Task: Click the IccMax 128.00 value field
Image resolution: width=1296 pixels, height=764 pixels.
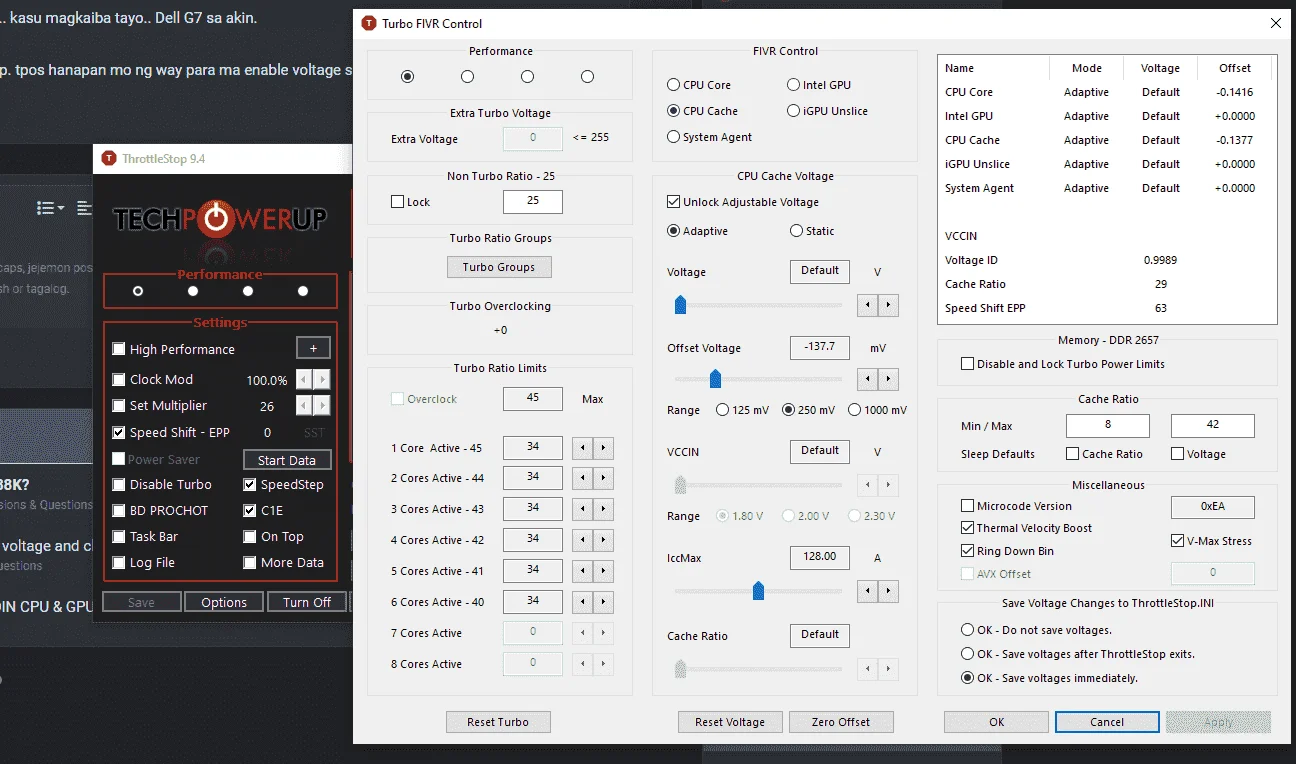Action: tap(820, 557)
